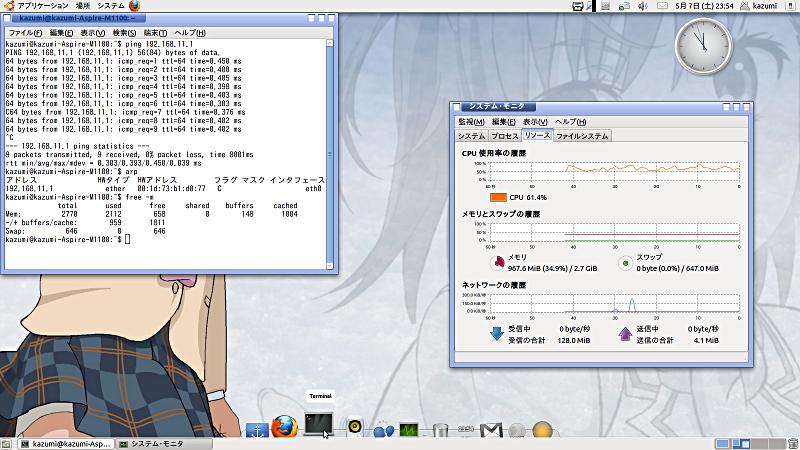This screenshot has height=450, width=800.
Task: Click the analog clock desktop widget
Action: pos(704,46)
